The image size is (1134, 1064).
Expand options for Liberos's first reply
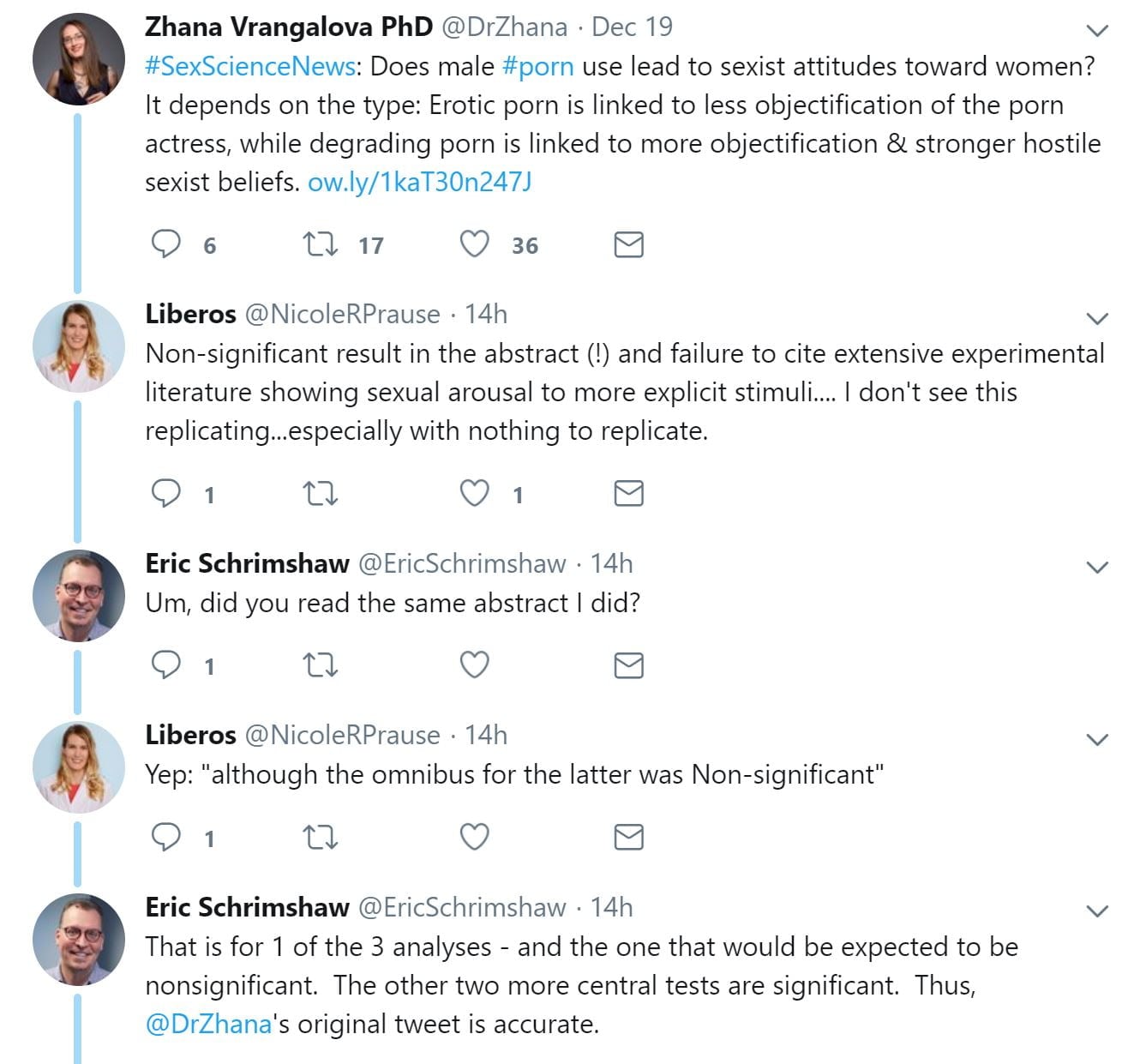click(x=1097, y=318)
